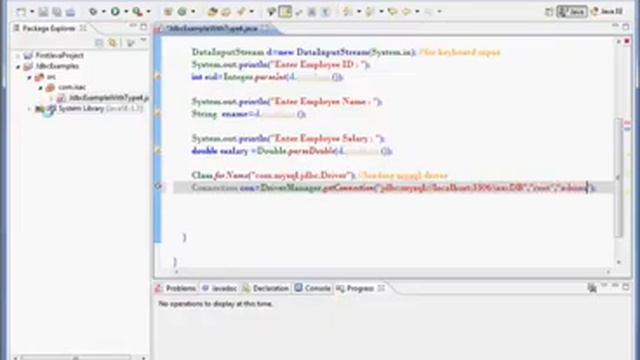
Task: Click the External Tools run icon
Action: pyautogui.click(x=138, y=12)
